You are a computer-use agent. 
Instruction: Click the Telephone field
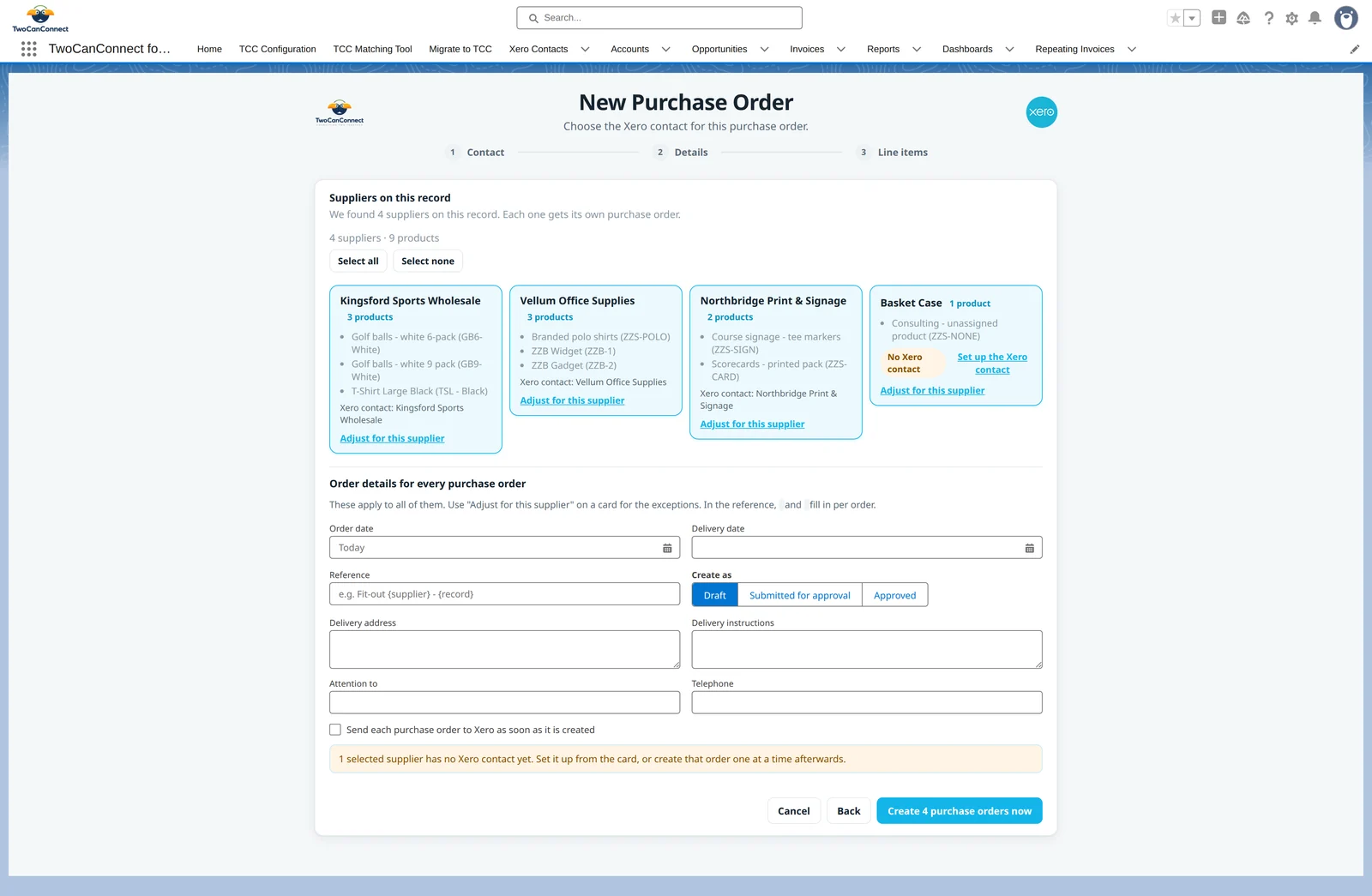click(867, 702)
